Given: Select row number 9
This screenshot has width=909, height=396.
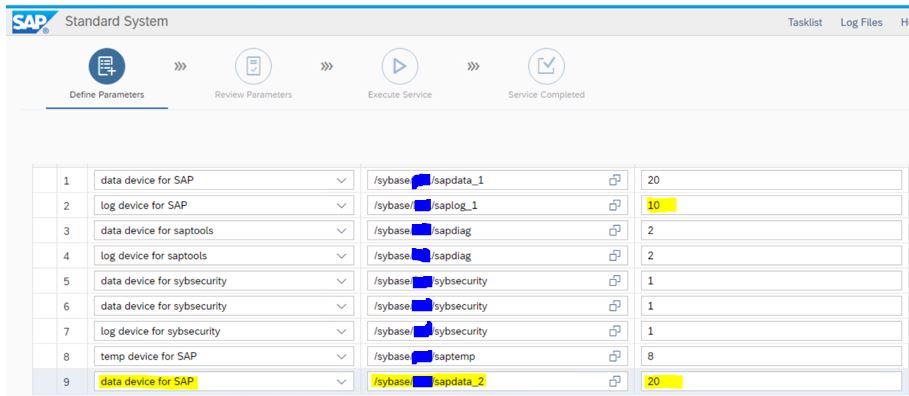Looking at the screenshot, I should click(x=66, y=382).
